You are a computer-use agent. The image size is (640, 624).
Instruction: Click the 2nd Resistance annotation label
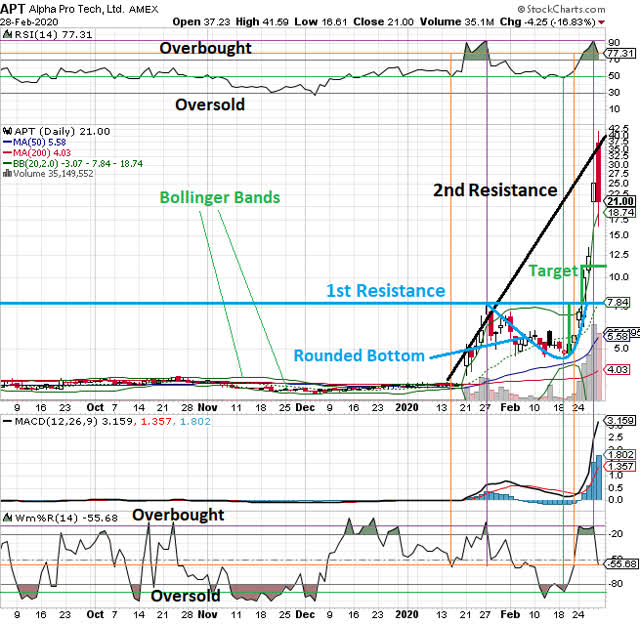coord(495,190)
